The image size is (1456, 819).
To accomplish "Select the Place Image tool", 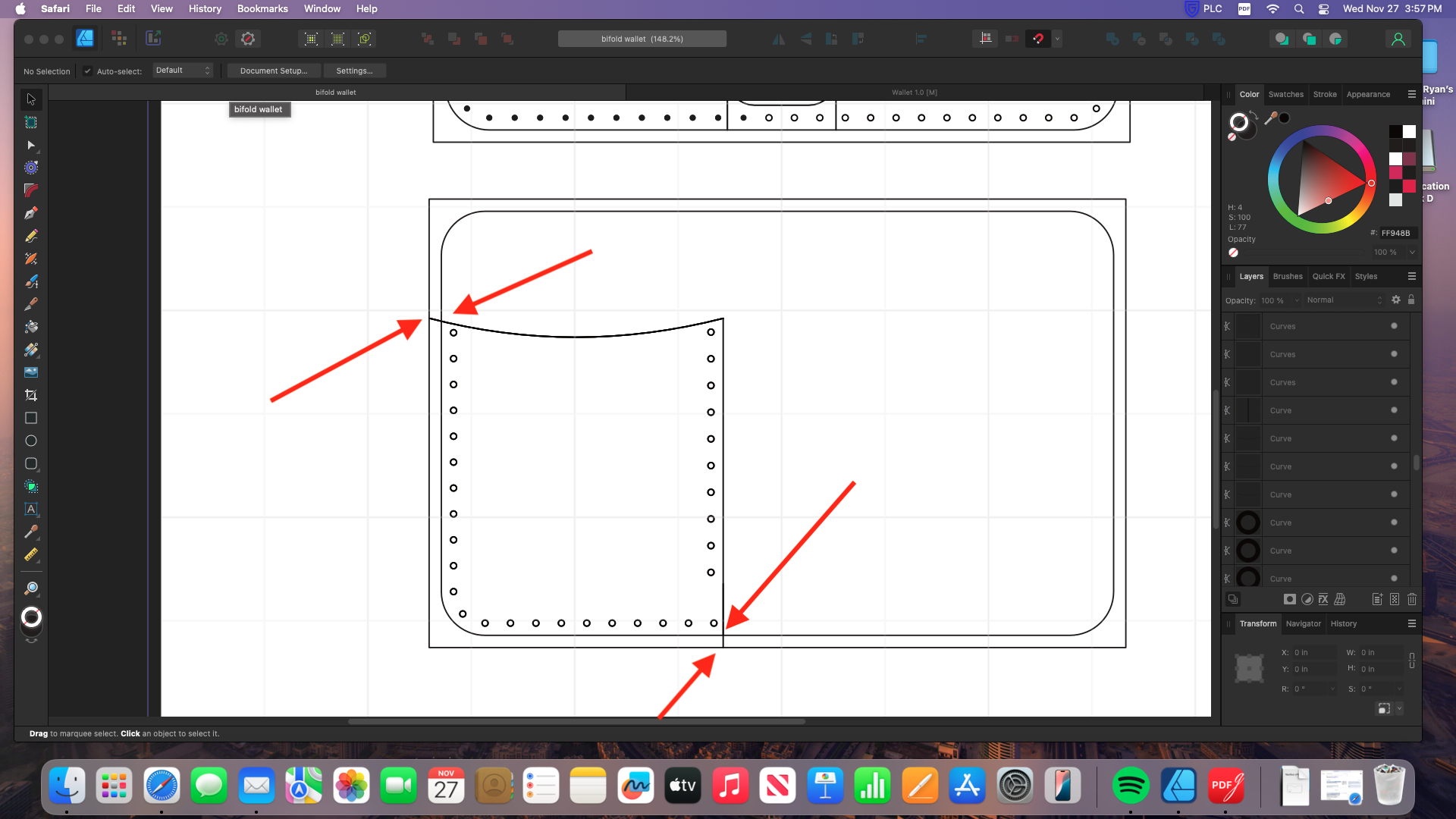I will (x=31, y=372).
